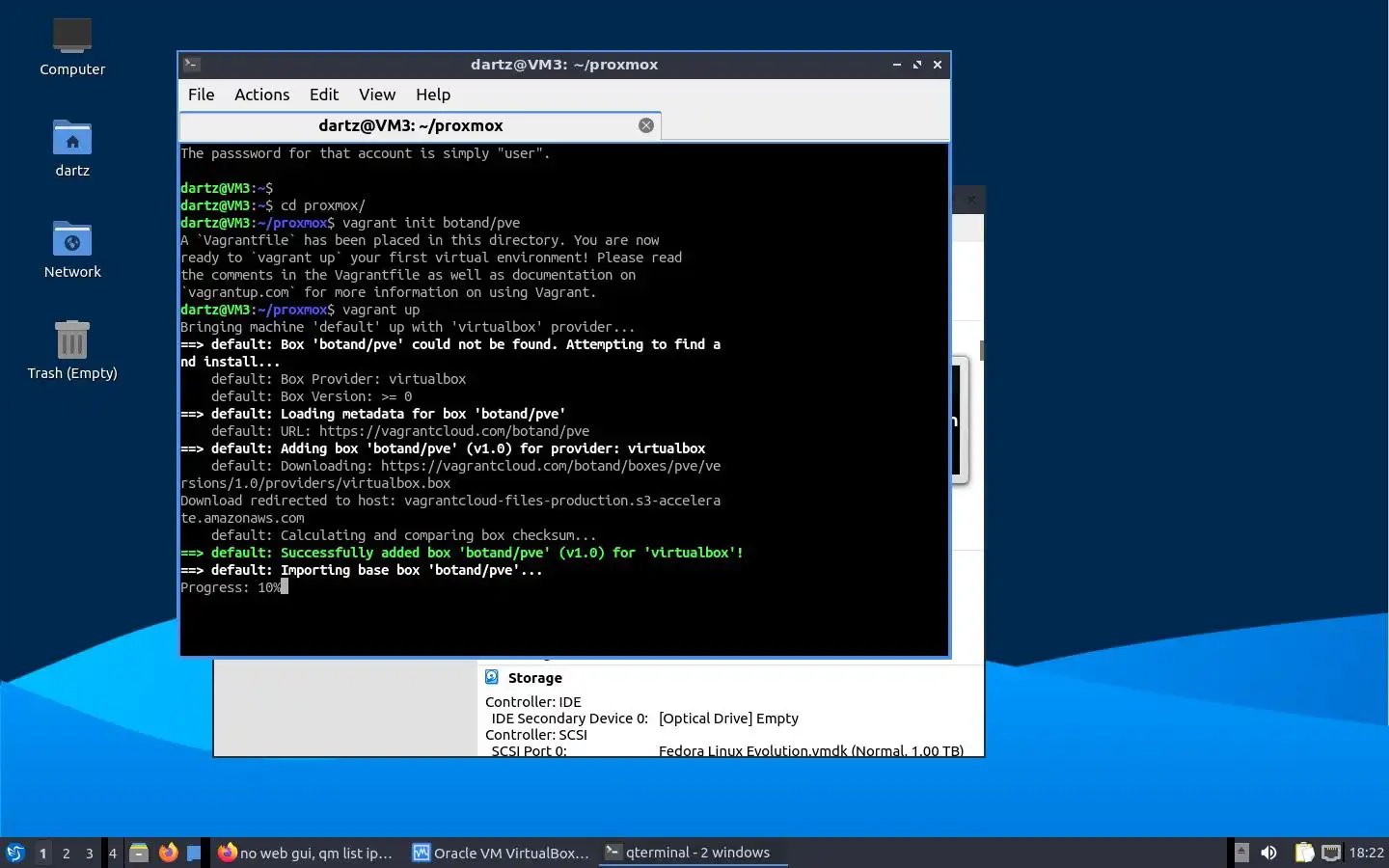Launch the file manager from taskbar quicklaunch

click(139, 853)
